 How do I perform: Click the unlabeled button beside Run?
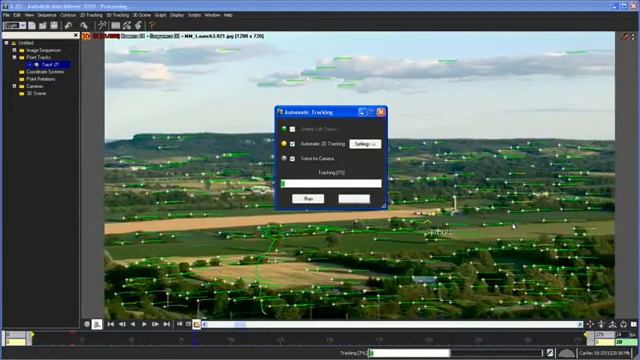[x=354, y=199]
